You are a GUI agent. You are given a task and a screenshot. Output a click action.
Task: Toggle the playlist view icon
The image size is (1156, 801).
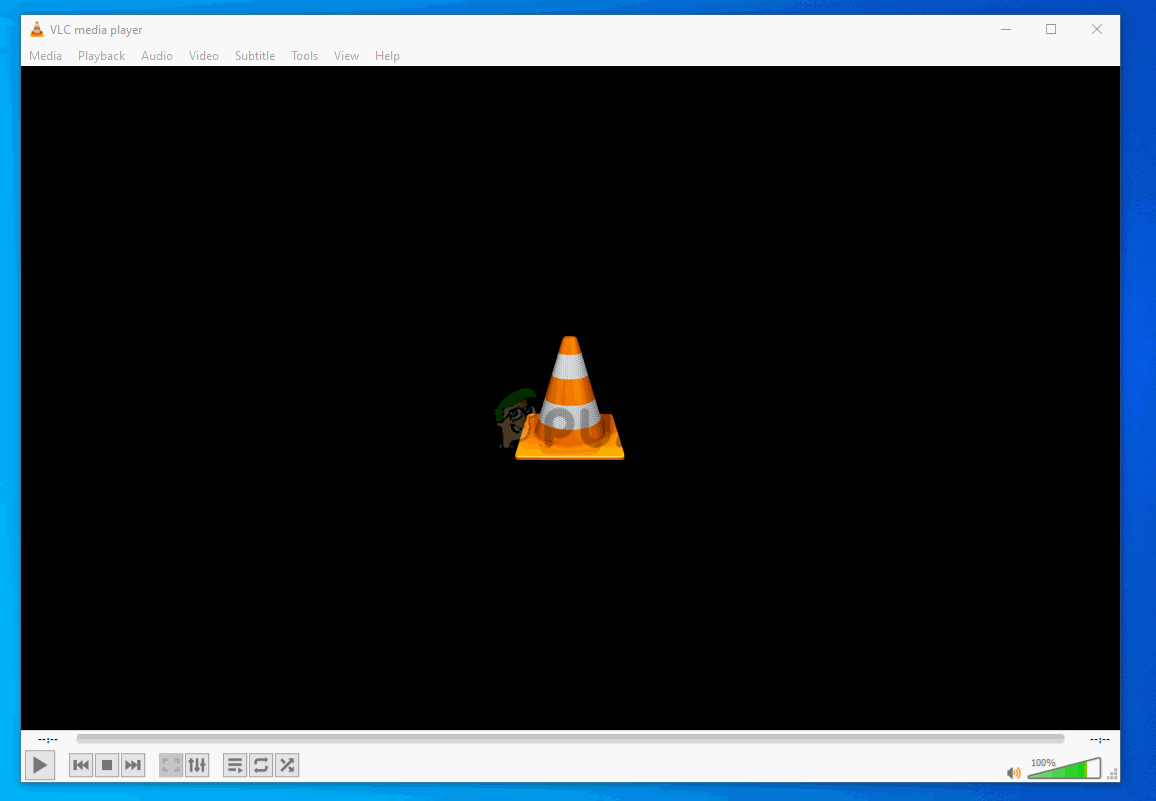click(x=235, y=765)
